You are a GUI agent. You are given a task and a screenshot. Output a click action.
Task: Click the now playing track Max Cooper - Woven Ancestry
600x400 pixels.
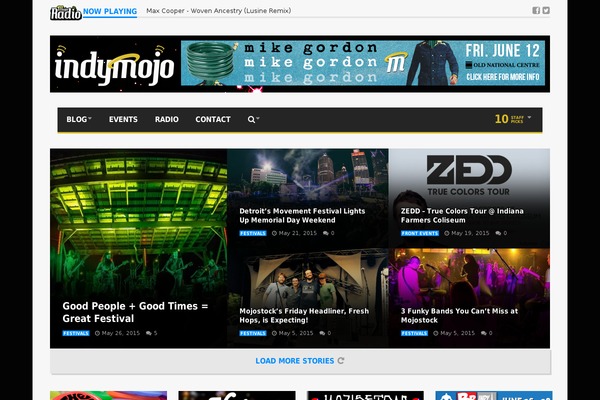218,11
